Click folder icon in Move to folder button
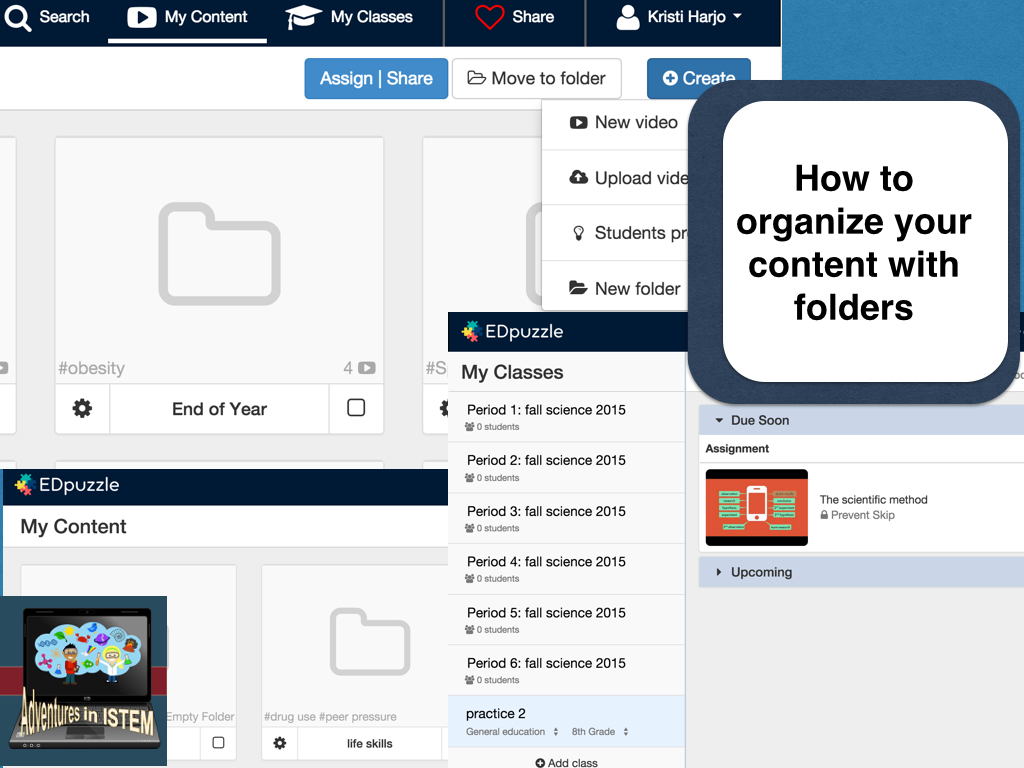 (x=477, y=78)
